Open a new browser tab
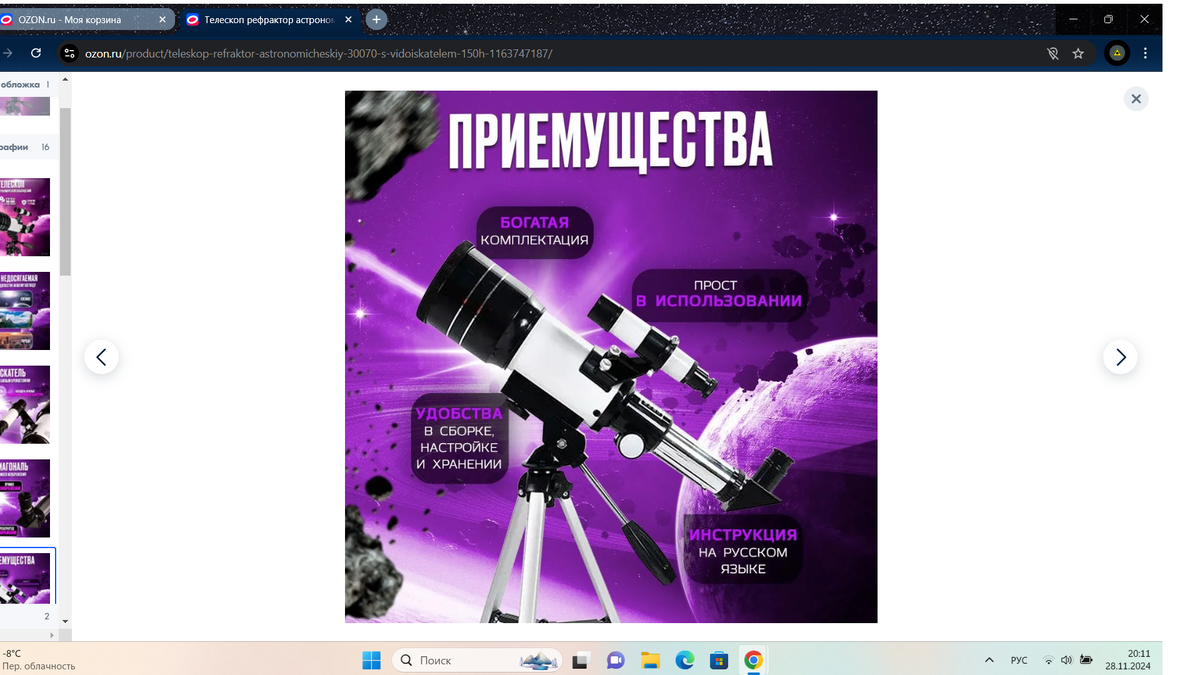The width and height of the screenshot is (1200, 675). pyautogui.click(x=376, y=19)
